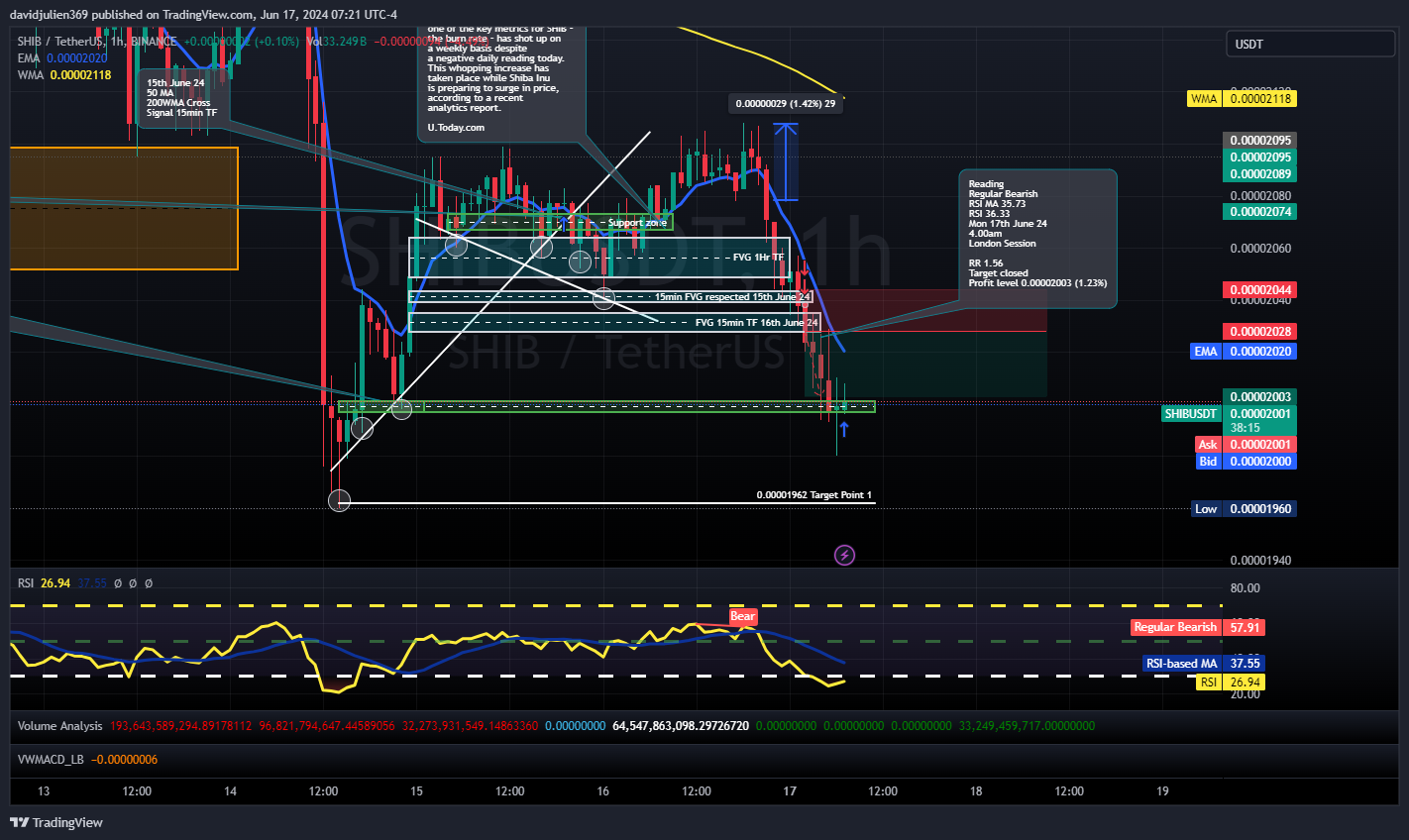Click the Support zone label
The height and width of the screenshot is (840, 1409).
coord(636,223)
